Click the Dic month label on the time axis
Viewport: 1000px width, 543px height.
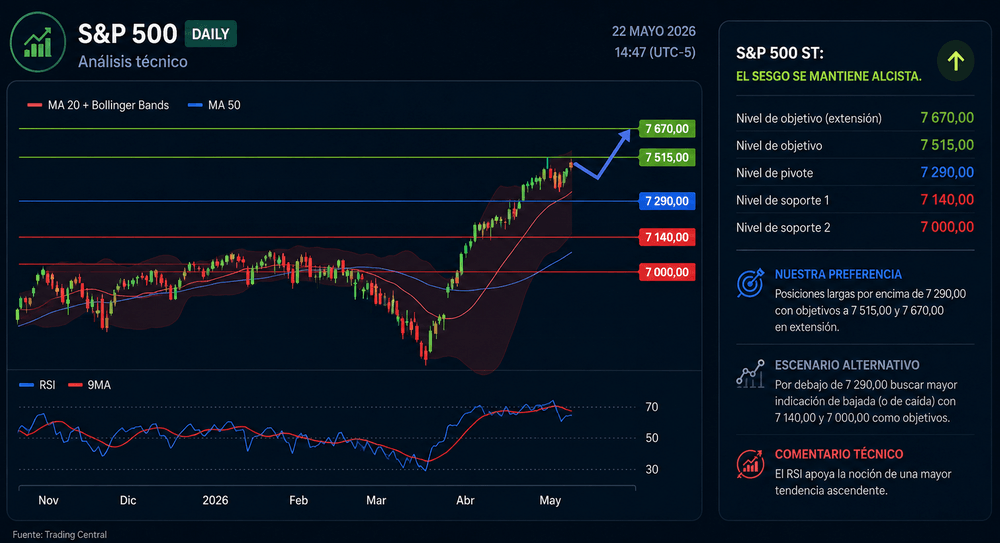pos(128,501)
